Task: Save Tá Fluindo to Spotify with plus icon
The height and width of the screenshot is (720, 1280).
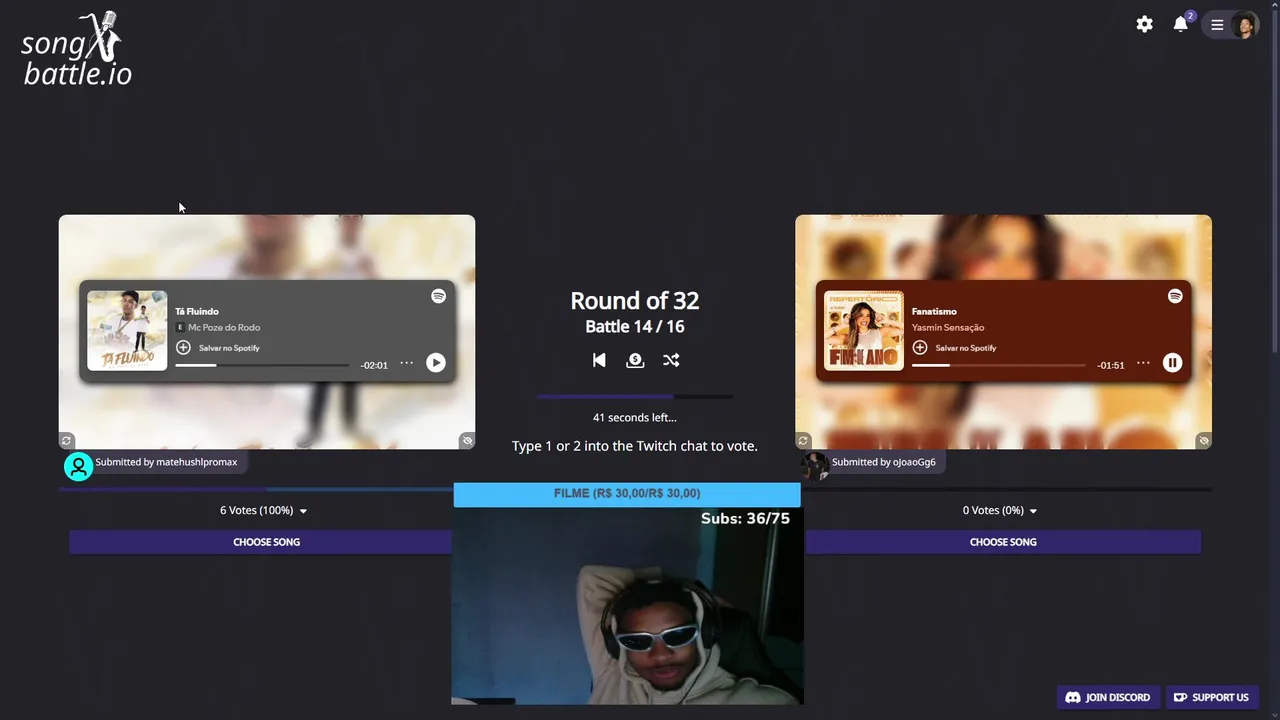Action: 183,347
